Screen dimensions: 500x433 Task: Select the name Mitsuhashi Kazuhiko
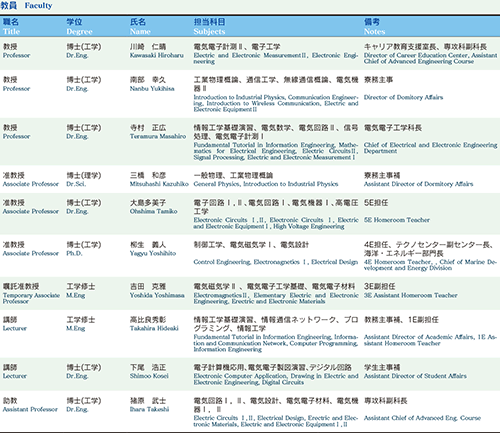[159, 184]
